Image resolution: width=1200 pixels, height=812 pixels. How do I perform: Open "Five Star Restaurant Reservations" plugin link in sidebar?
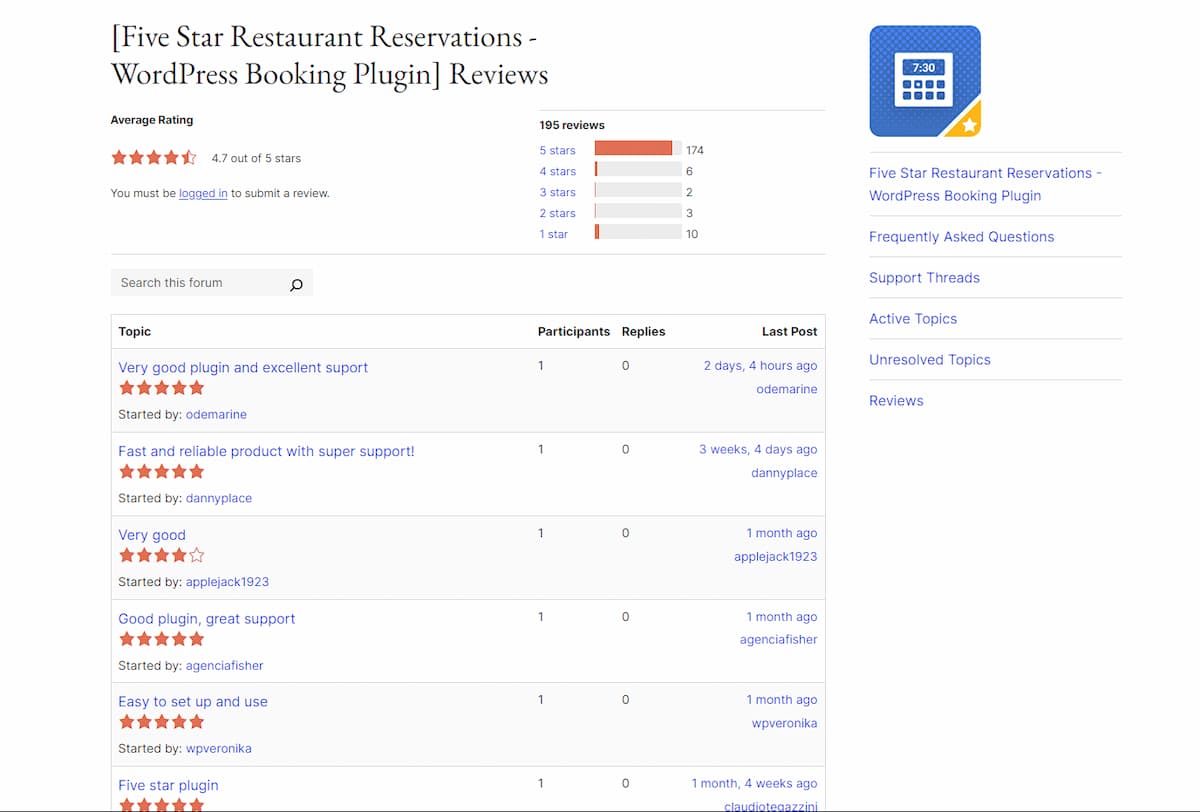985,184
